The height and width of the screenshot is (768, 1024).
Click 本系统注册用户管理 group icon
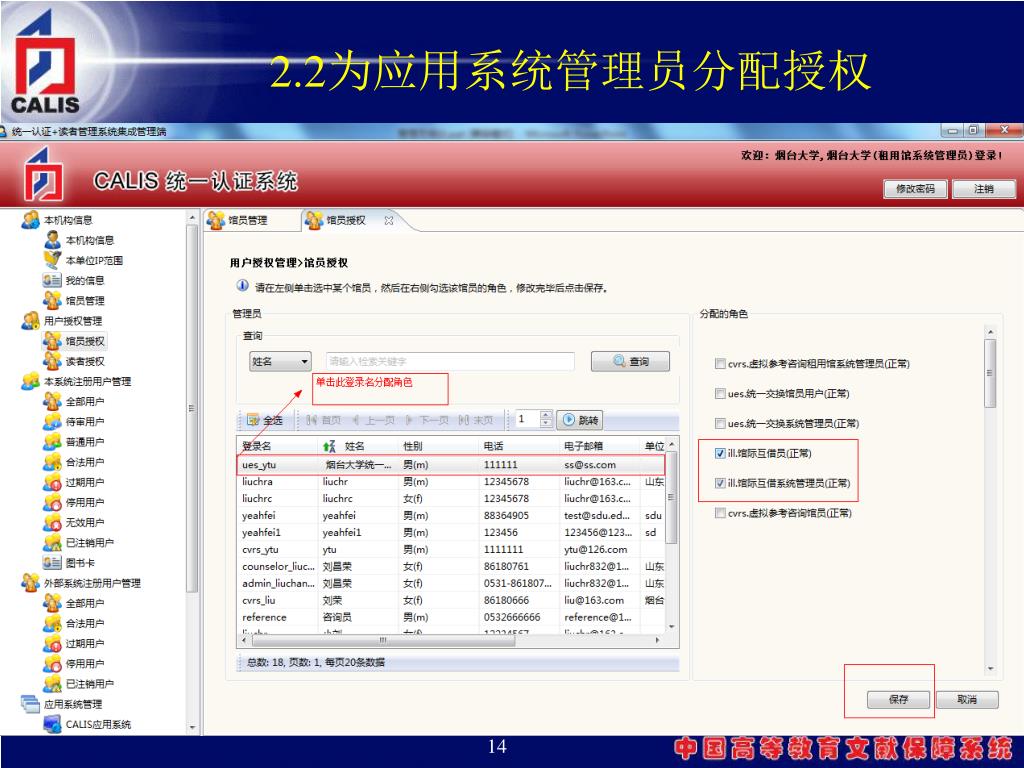point(30,381)
